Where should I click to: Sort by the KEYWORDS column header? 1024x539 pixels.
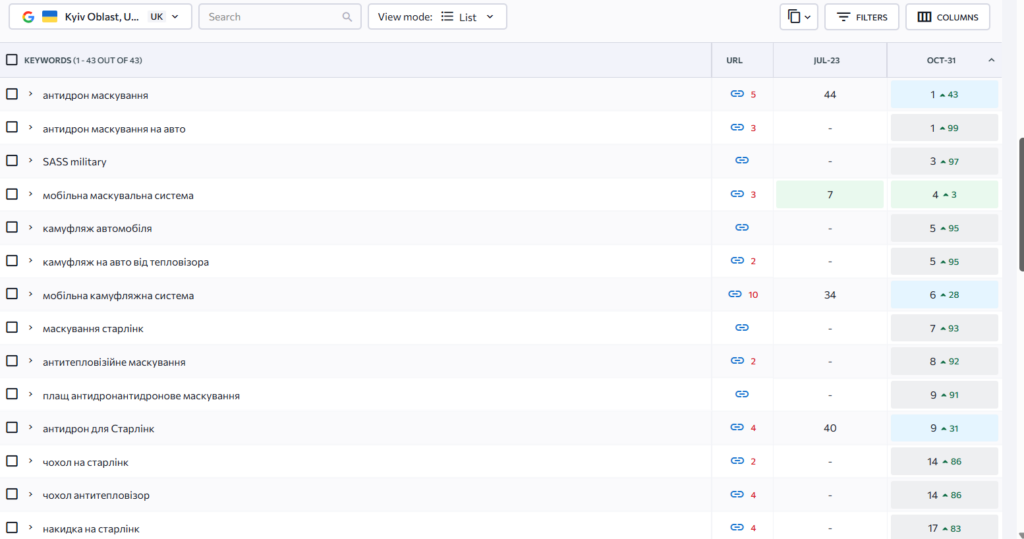point(83,60)
